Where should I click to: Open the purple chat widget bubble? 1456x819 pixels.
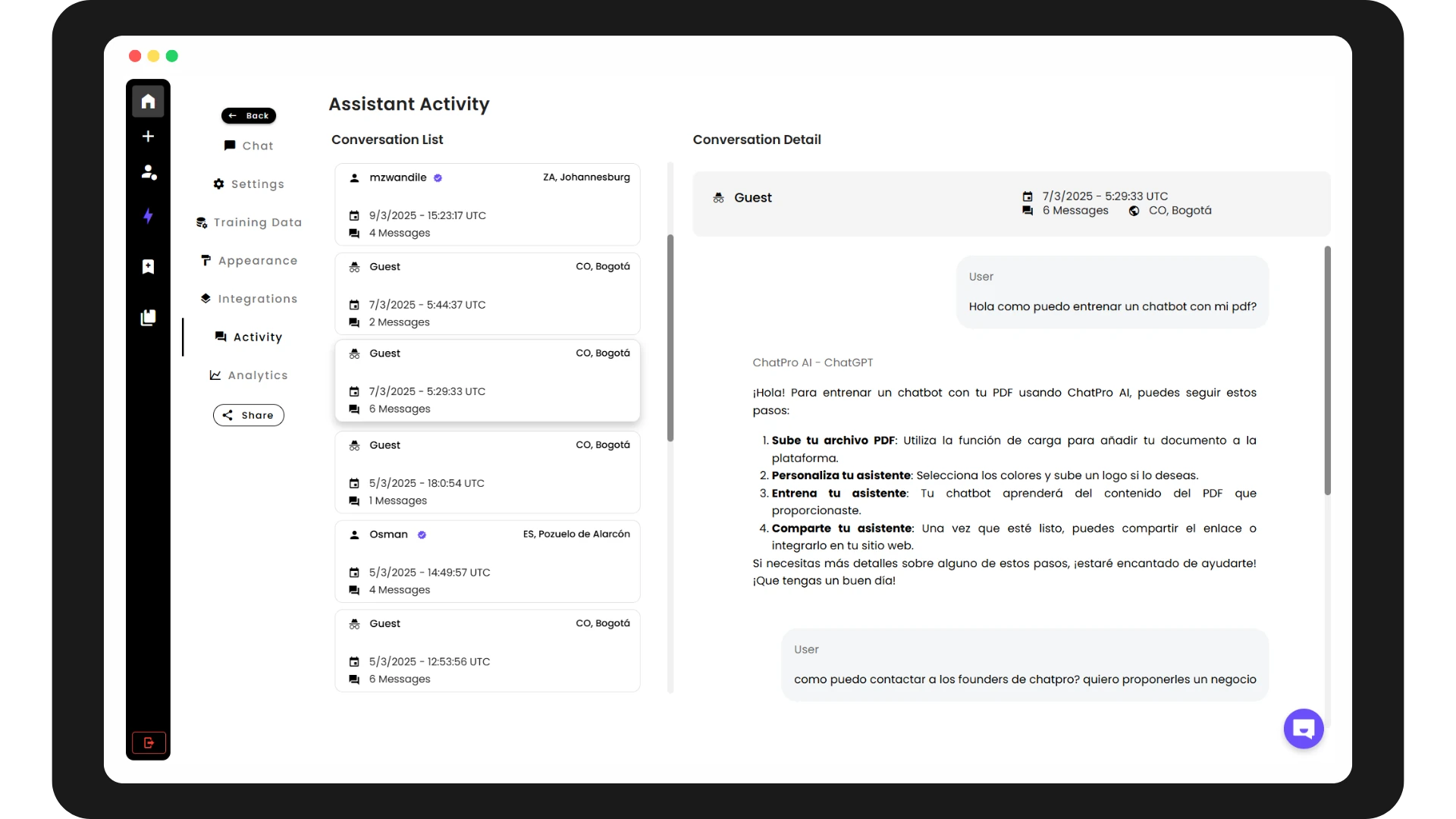(1303, 729)
